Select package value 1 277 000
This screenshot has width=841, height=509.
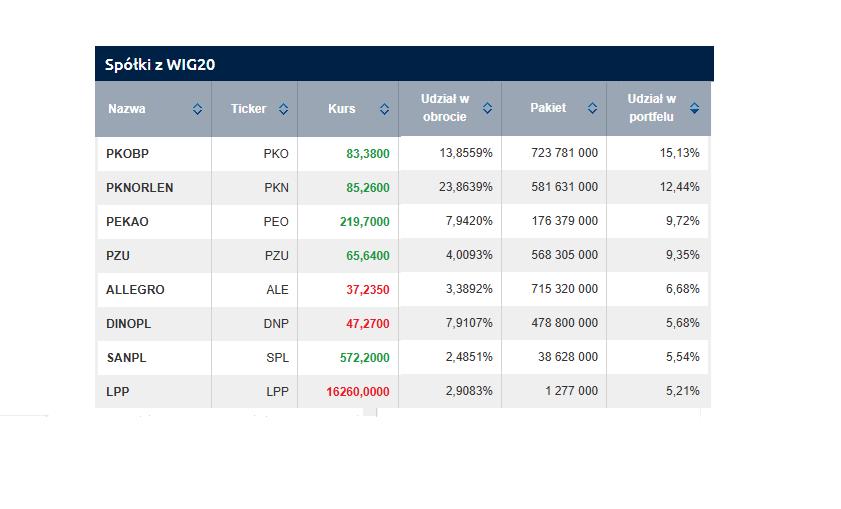572,390
